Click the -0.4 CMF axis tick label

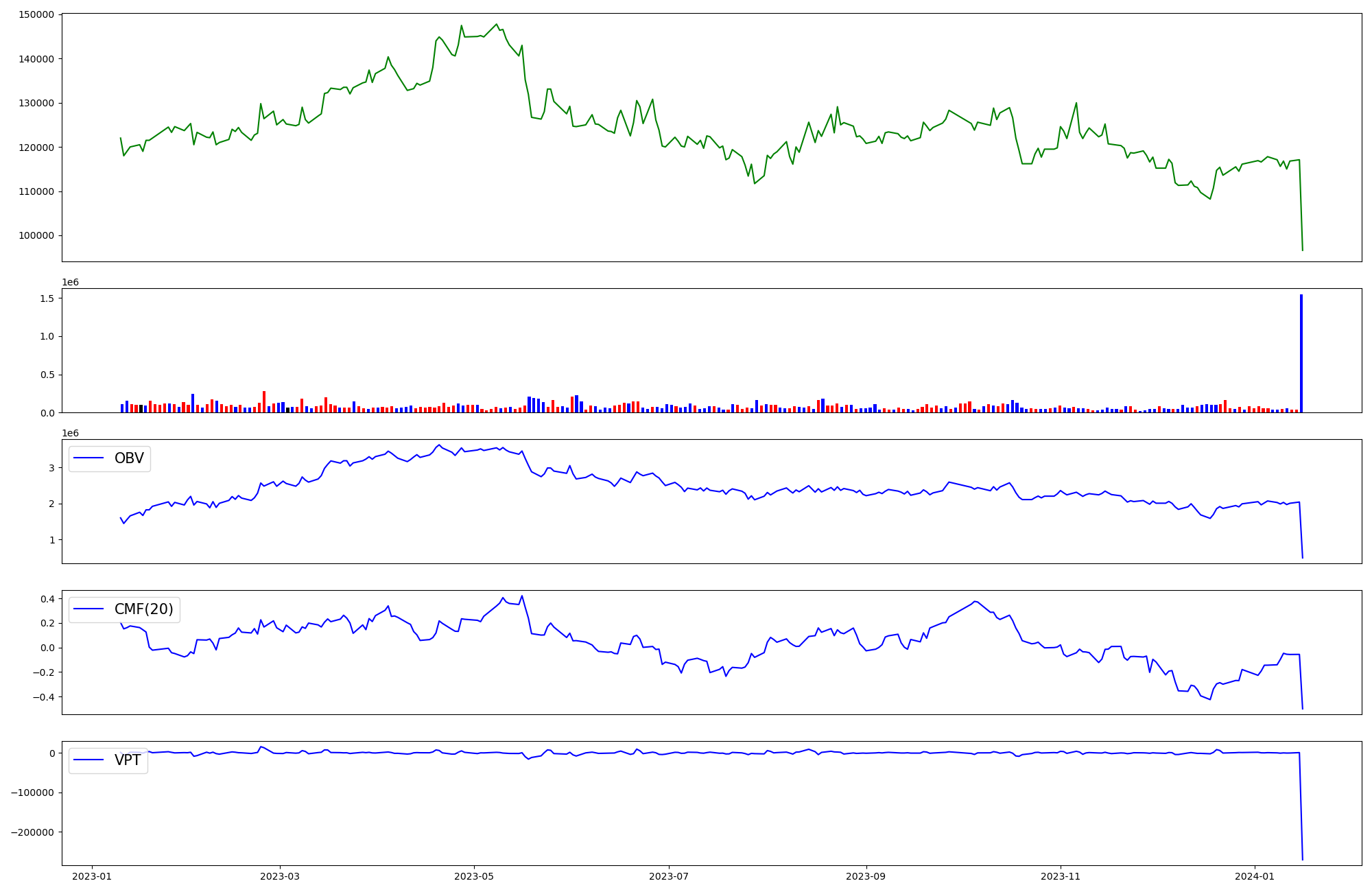click(x=43, y=697)
